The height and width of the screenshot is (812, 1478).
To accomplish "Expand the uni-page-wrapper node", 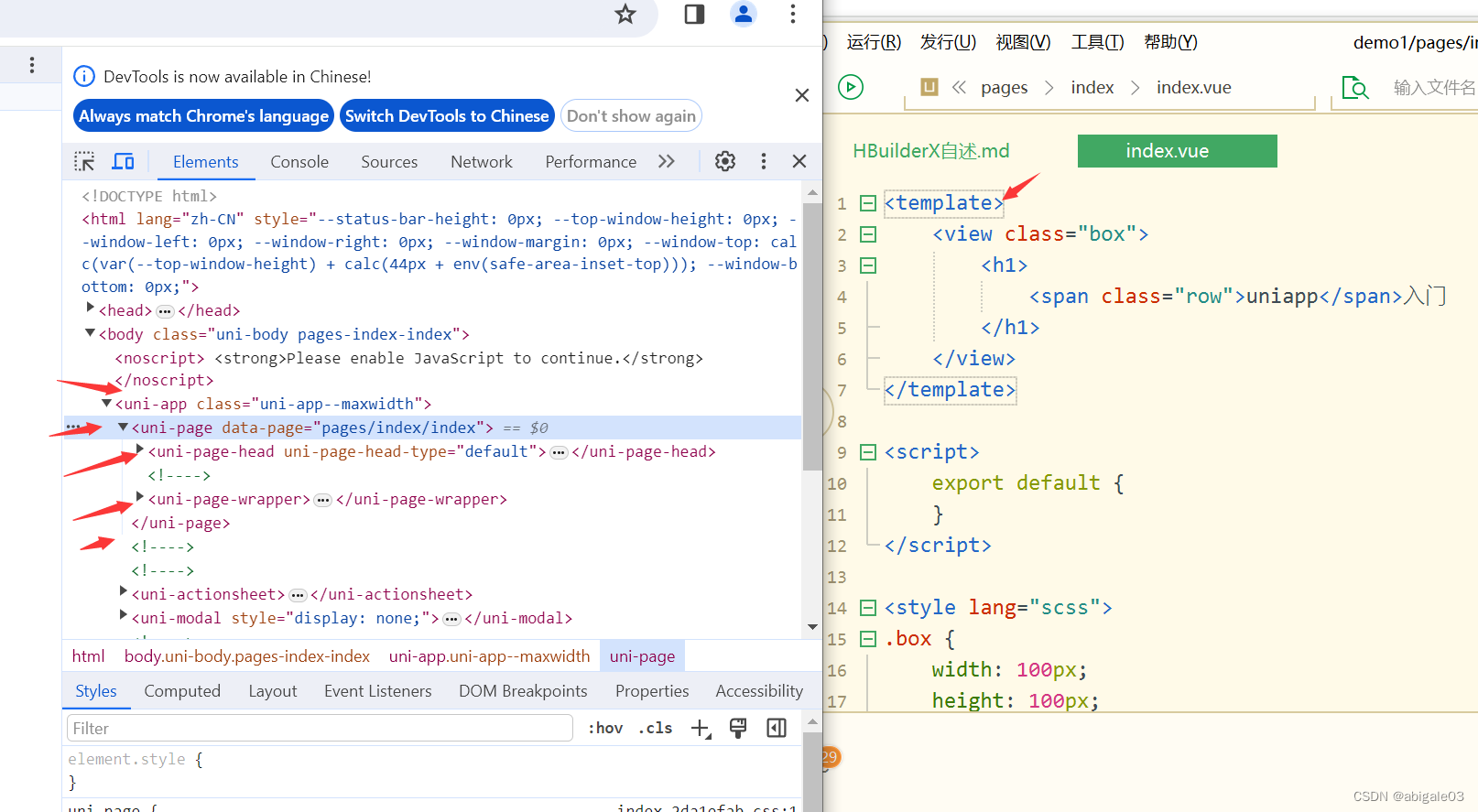I will click(x=140, y=497).
